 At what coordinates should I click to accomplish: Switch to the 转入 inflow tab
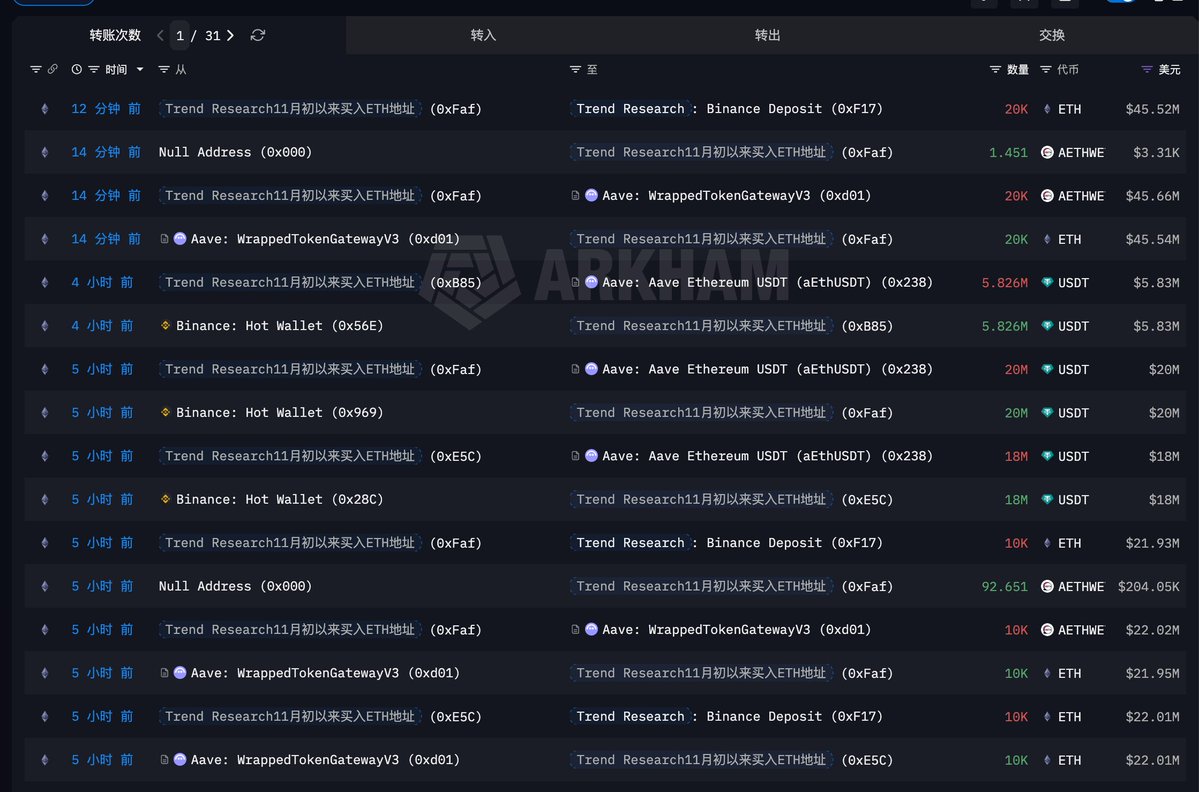483,35
